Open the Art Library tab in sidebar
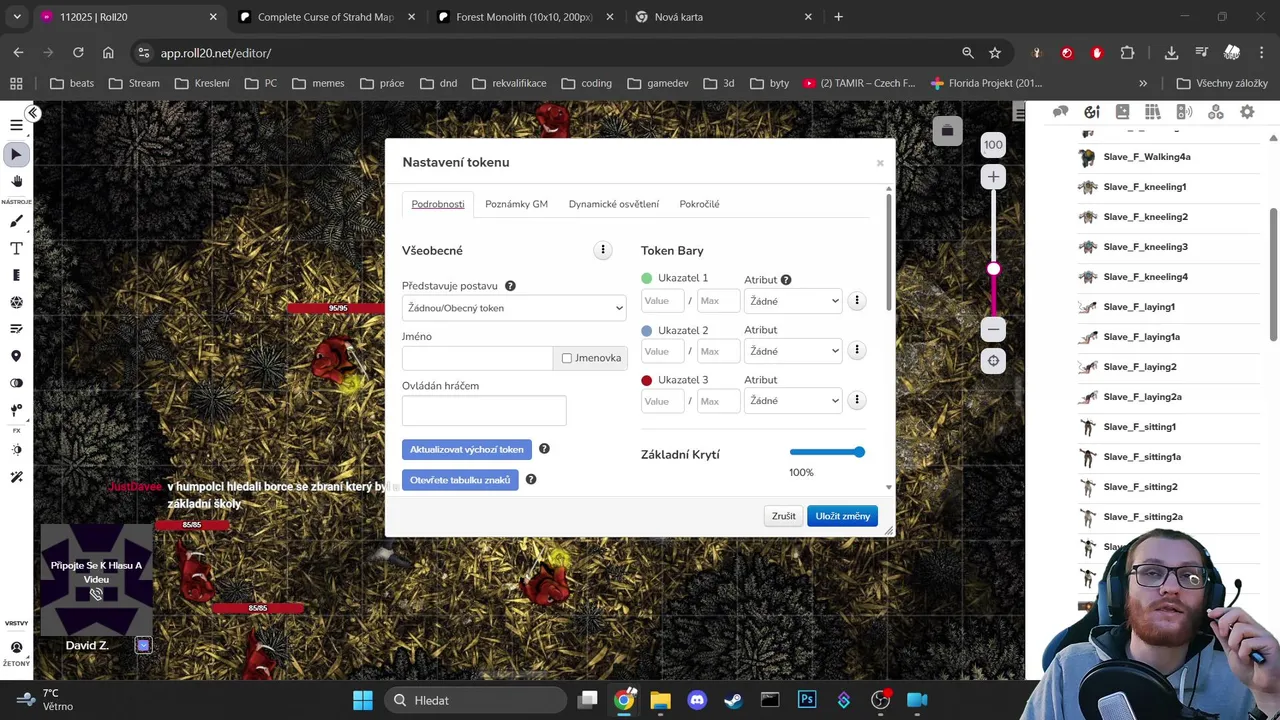This screenshot has height=720, width=1280. click(1092, 112)
